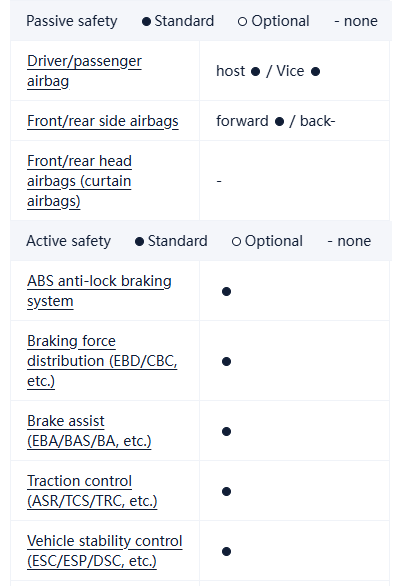Screen dimensions: 408x586
Task: Click the standard dot for Vehicle stability control
Action: point(226,551)
